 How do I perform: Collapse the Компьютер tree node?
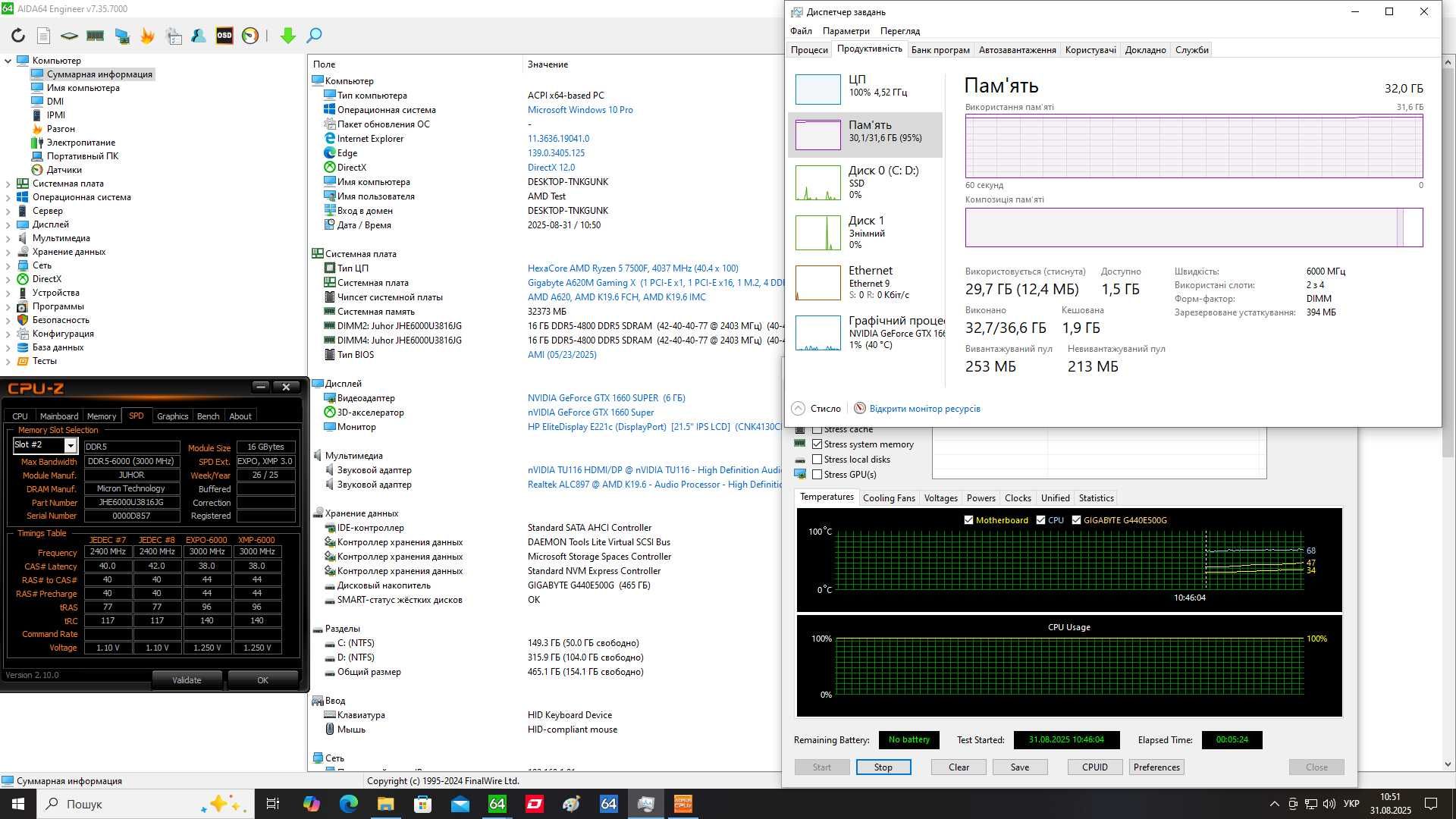pyautogui.click(x=8, y=61)
